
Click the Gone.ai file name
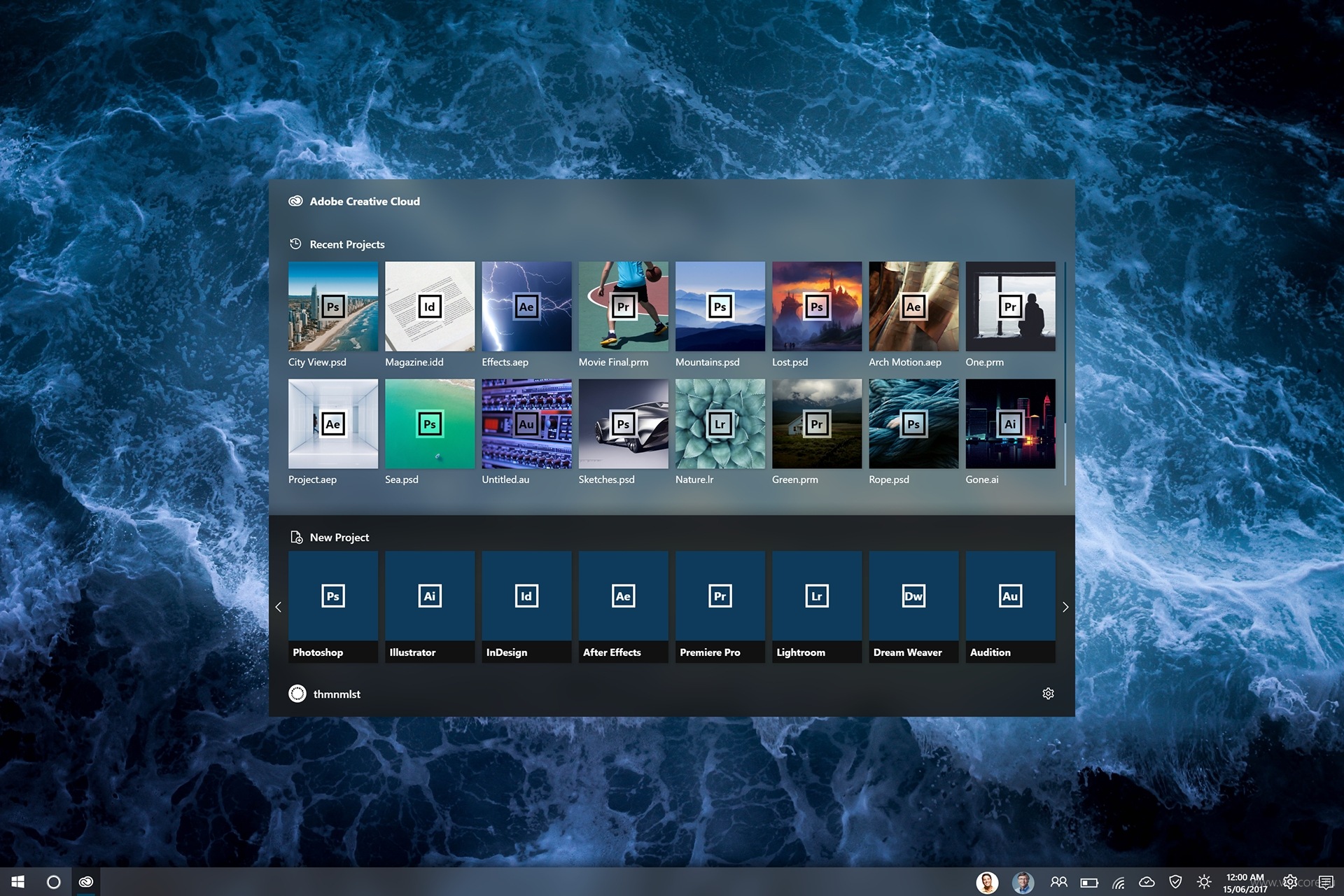982,479
